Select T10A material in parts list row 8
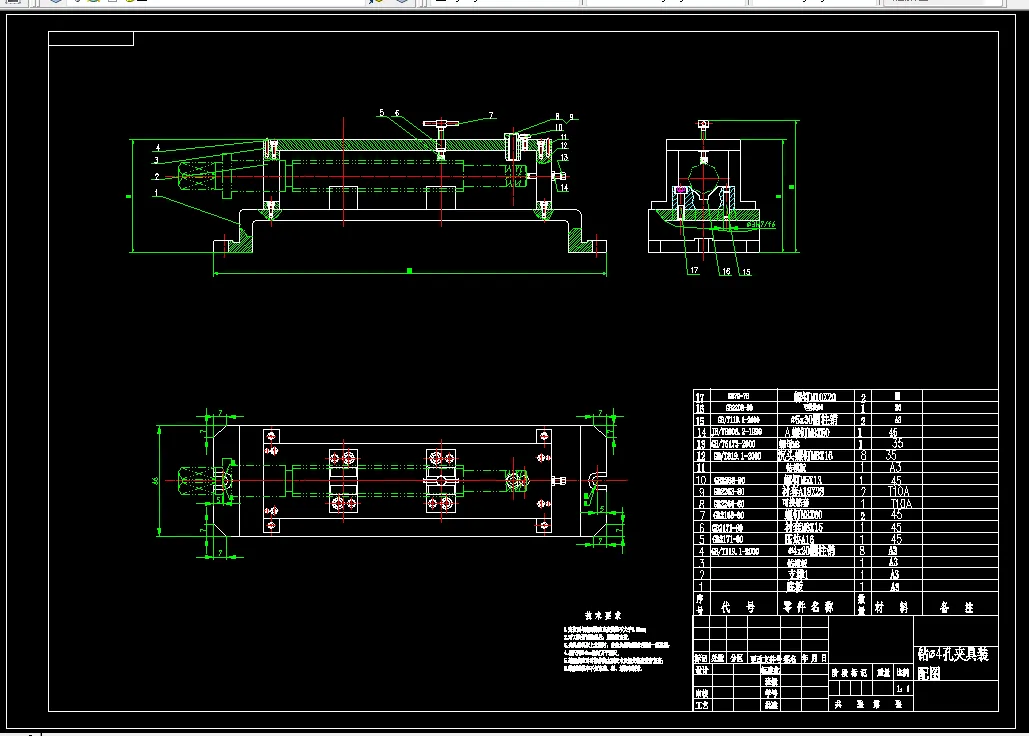The width and height of the screenshot is (1029, 736). (900, 503)
